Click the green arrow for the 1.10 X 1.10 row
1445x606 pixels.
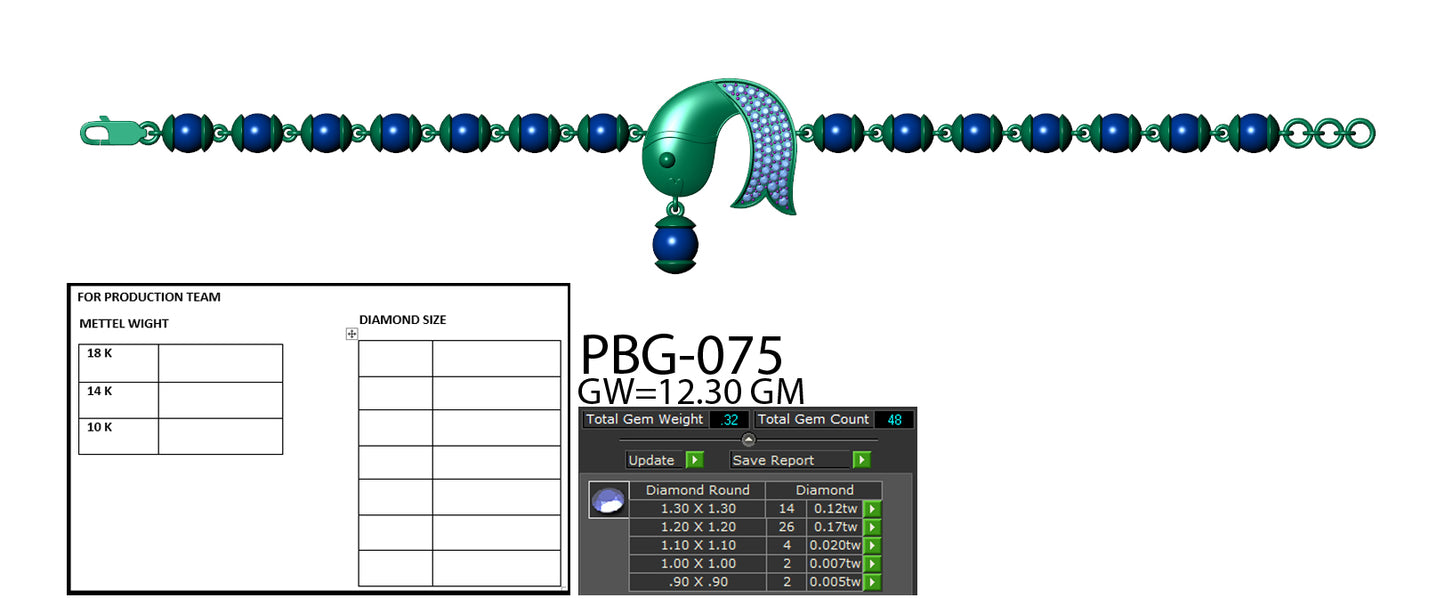(x=870, y=545)
